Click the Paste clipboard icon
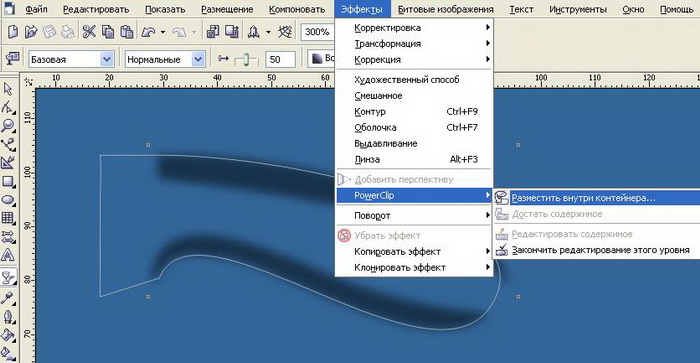This screenshot has height=363, width=700. tap(127, 32)
